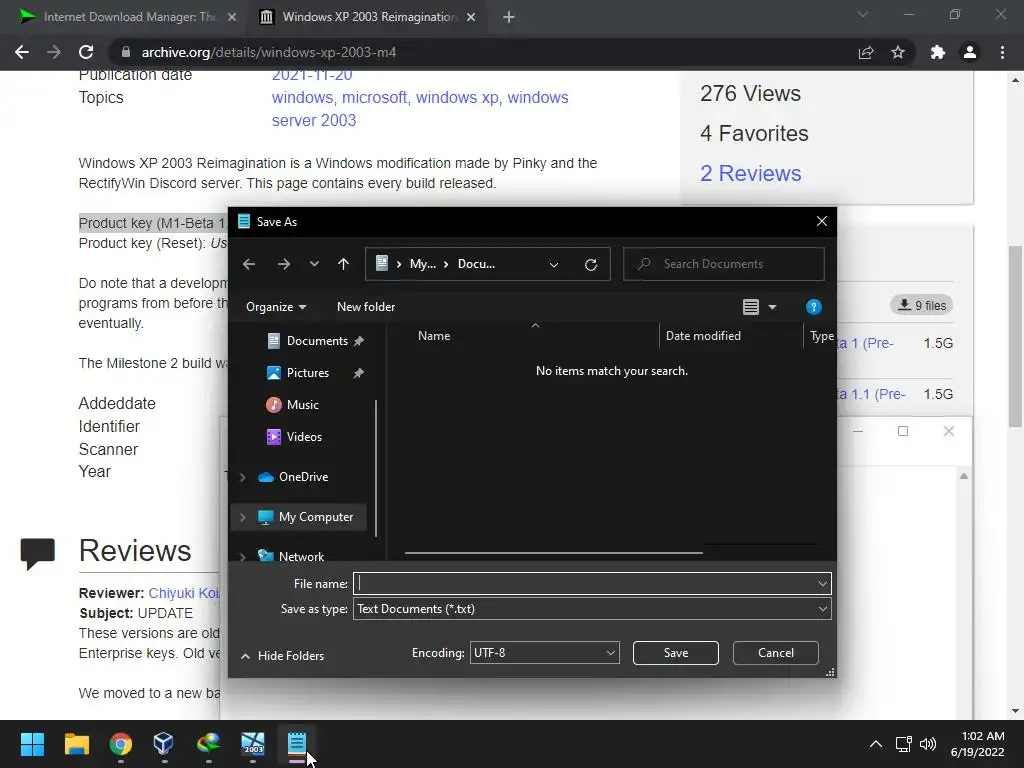Expand the Network tree node
This screenshot has width=1024, height=768.
tap(242, 557)
